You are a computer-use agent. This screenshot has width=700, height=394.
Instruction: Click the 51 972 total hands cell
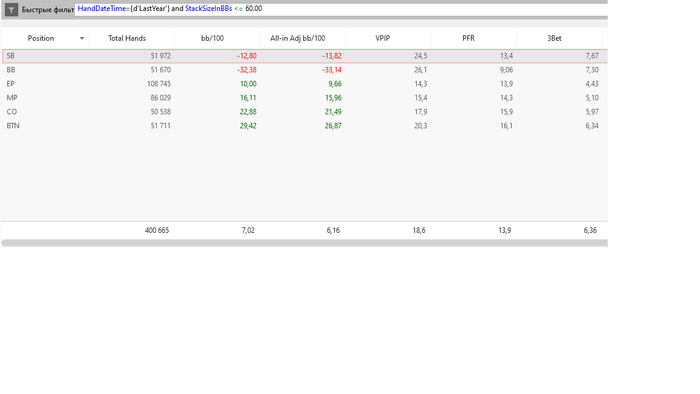point(161,56)
